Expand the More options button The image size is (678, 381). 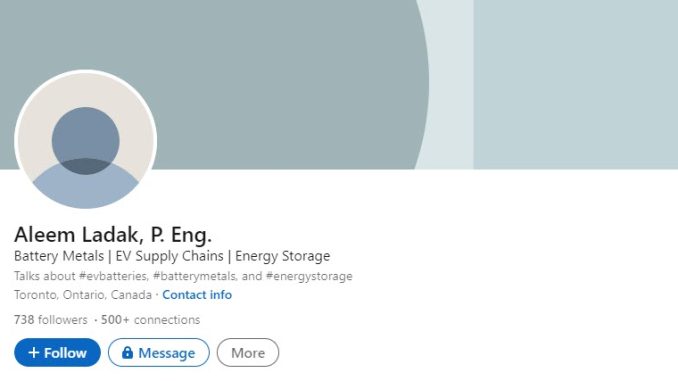coord(248,352)
